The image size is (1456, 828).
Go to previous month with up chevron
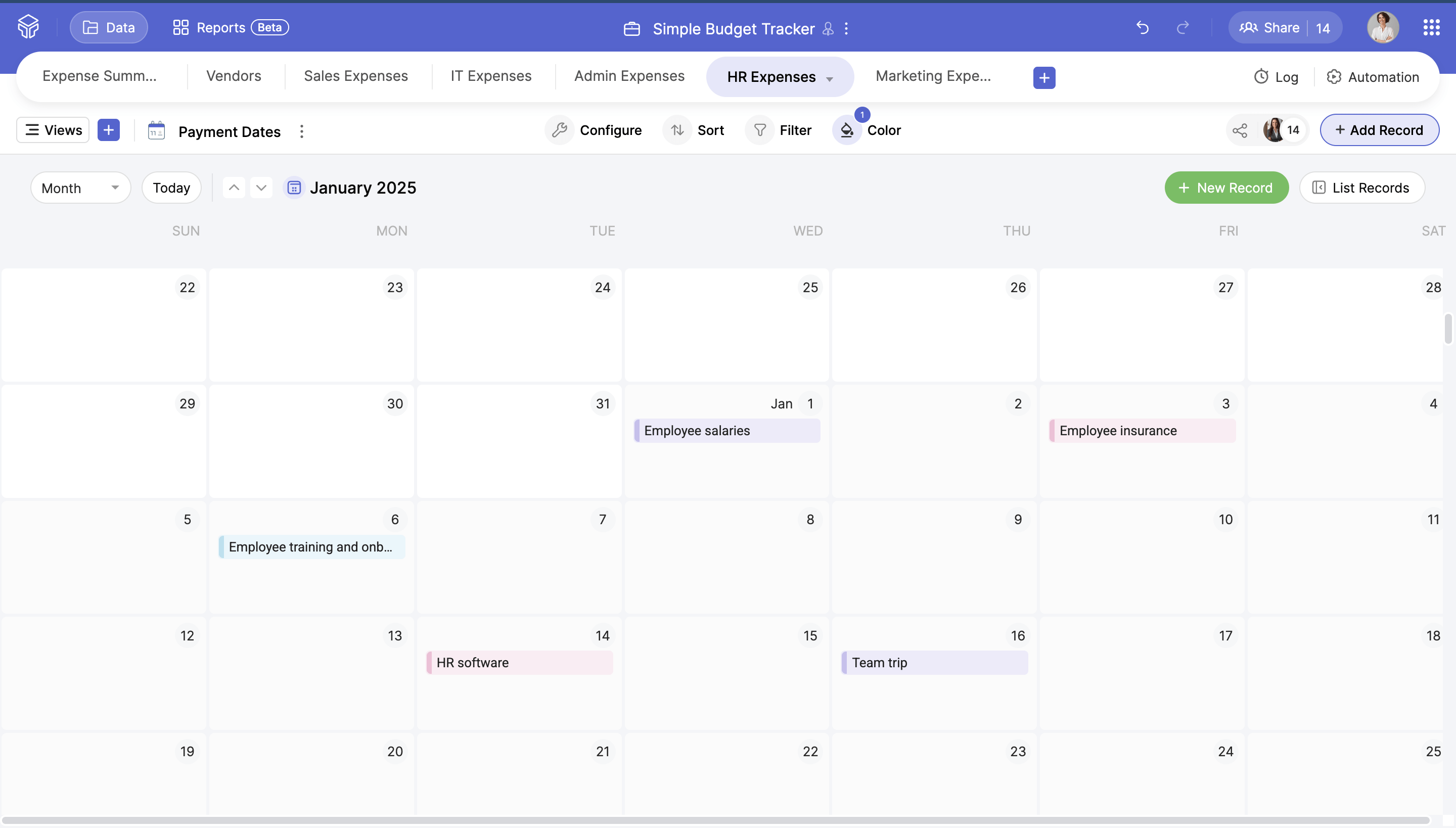point(234,188)
